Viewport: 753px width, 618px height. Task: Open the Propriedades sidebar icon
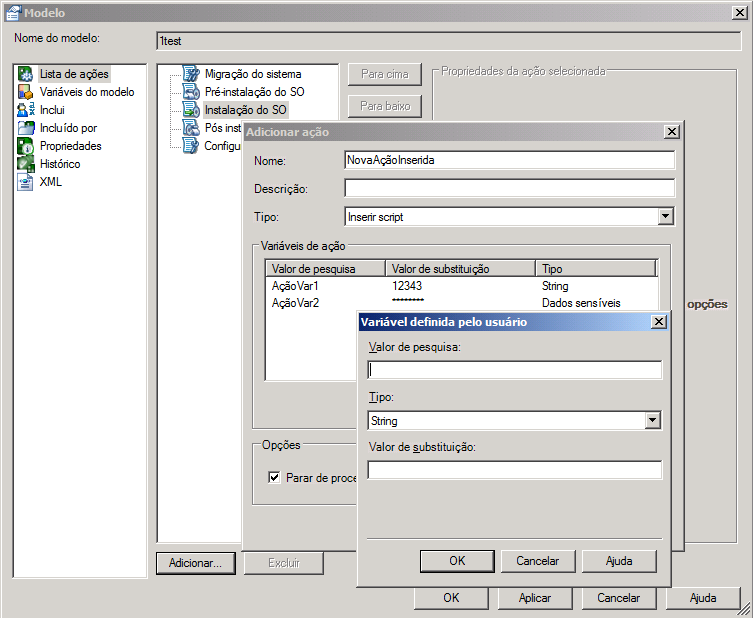[26, 146]
